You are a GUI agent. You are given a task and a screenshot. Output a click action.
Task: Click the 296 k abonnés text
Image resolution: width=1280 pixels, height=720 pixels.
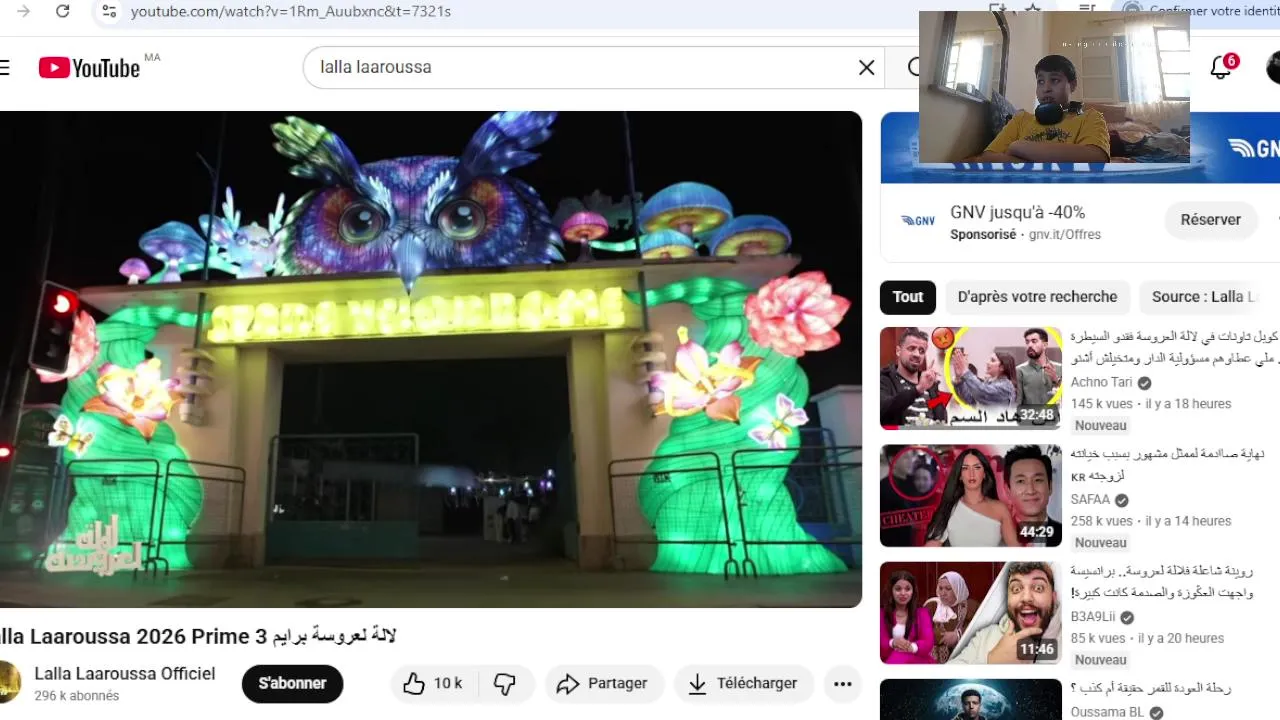click(77, 696)
